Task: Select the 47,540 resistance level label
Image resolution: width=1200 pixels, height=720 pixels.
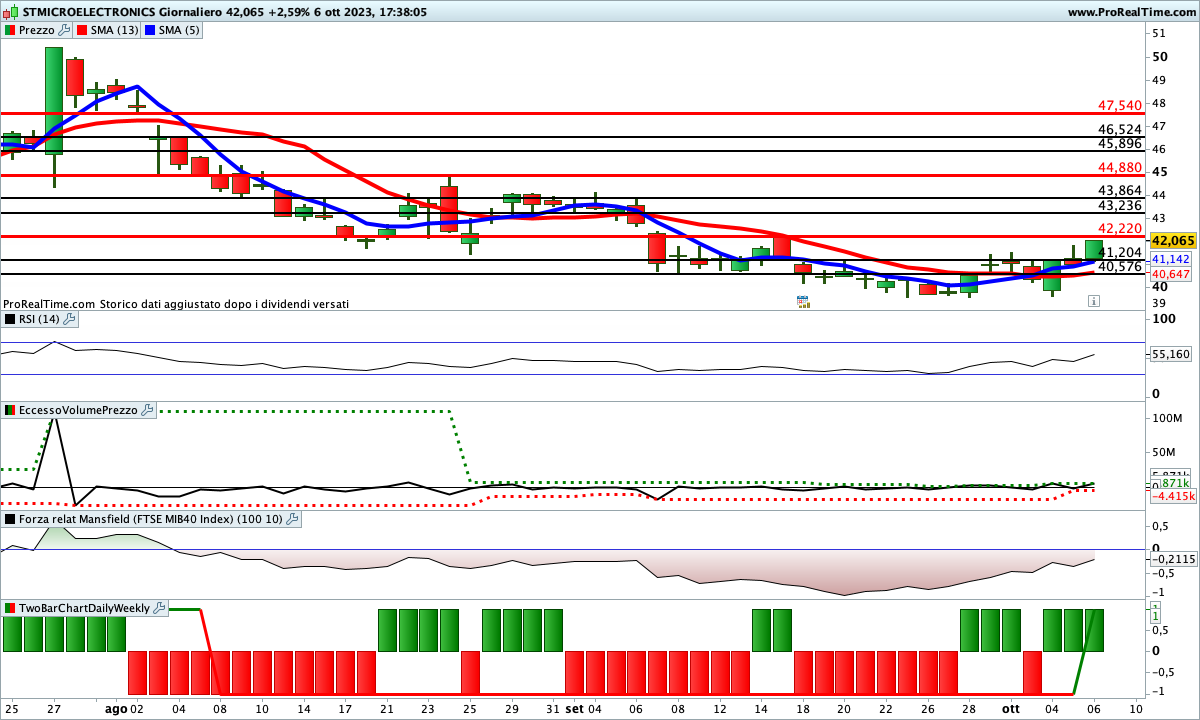Action: (1119, 105)
